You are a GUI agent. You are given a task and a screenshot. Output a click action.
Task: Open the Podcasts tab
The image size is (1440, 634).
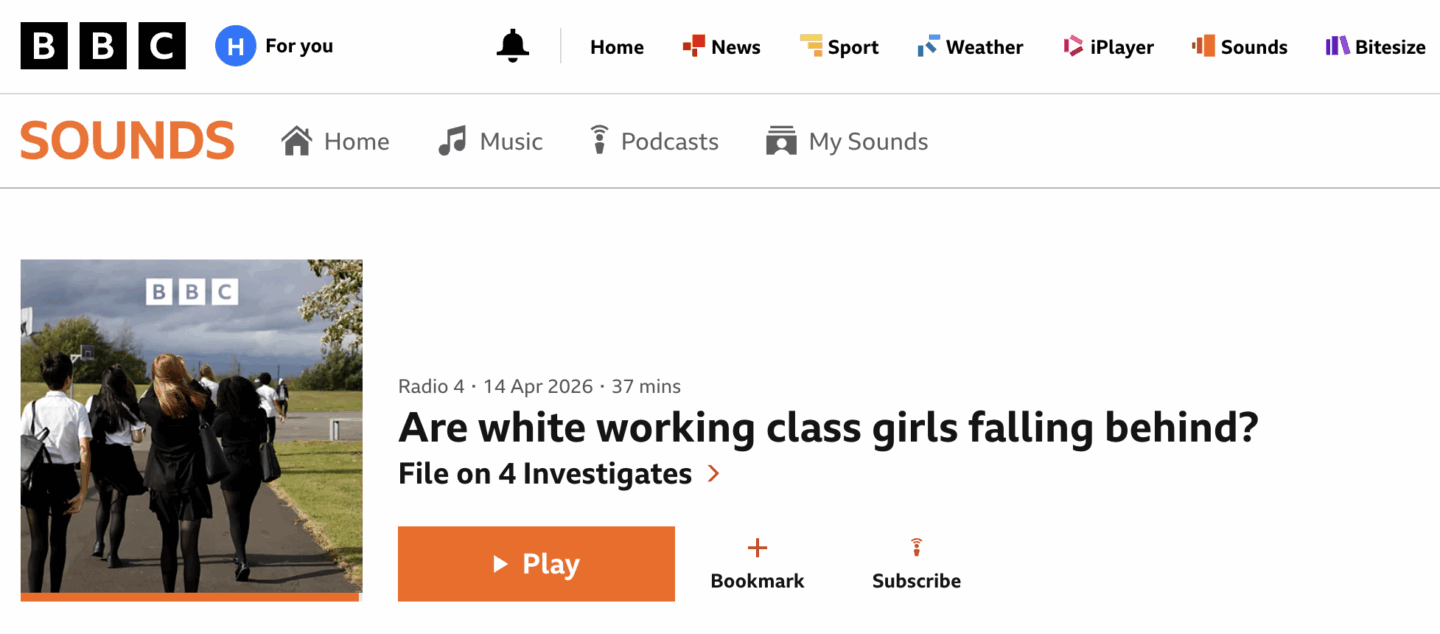[653, 141]
